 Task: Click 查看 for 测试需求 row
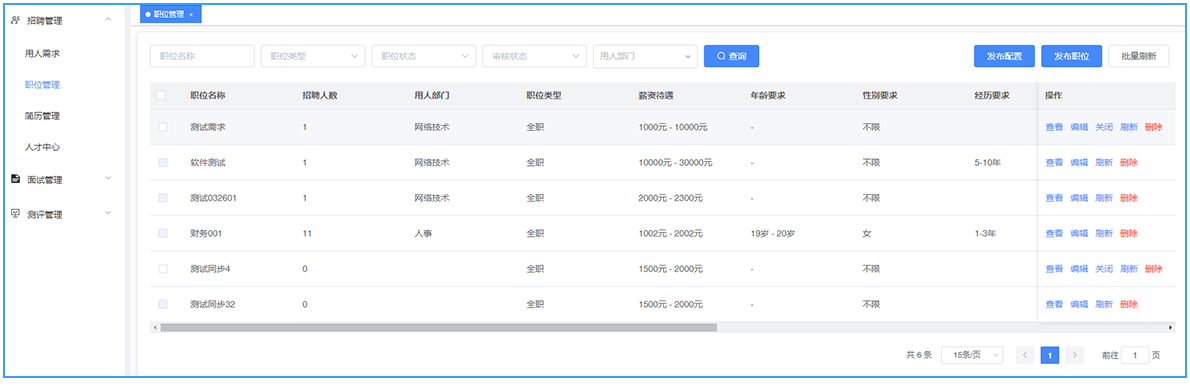click(x=1054, y=127)
